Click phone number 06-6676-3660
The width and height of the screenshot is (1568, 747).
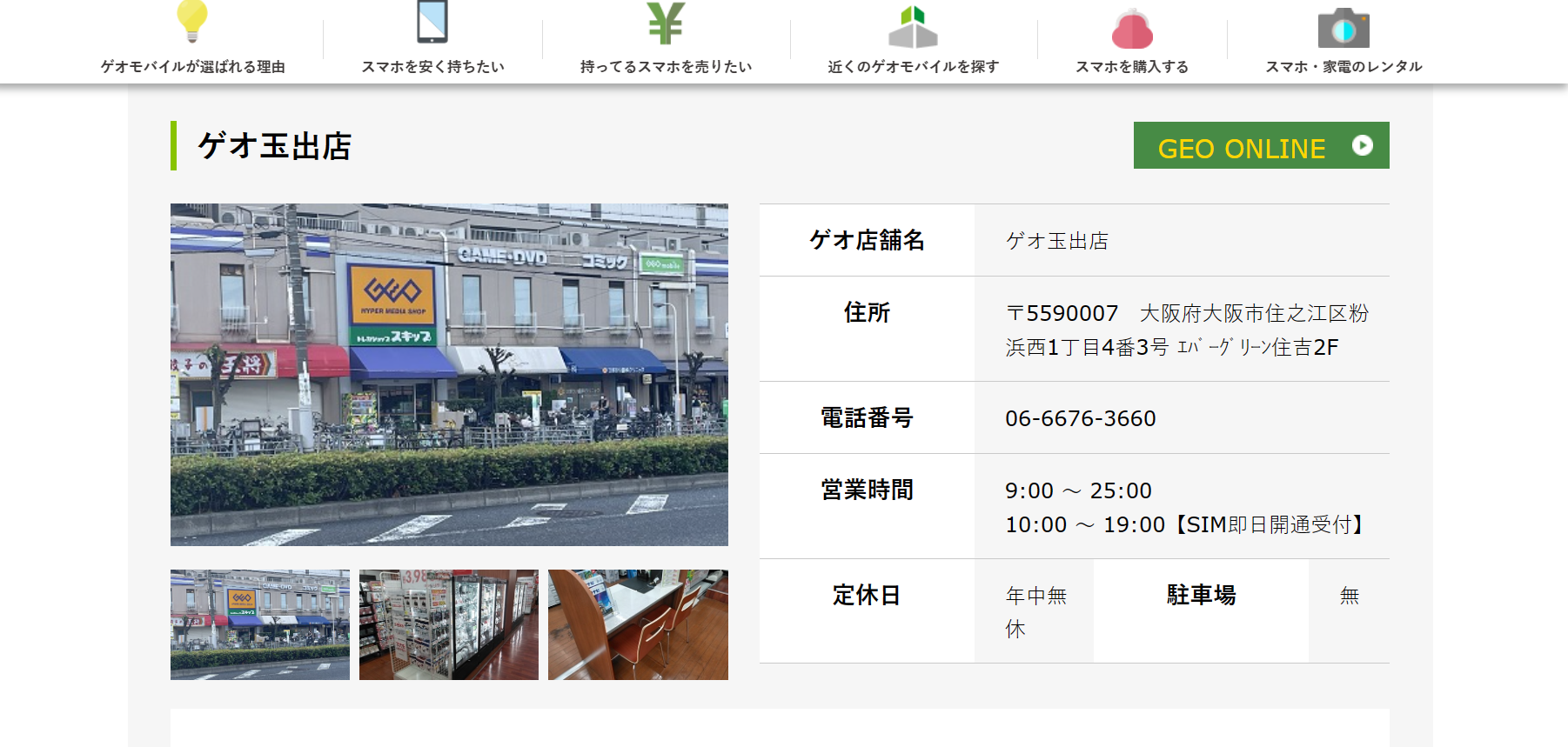point(1080,418)
